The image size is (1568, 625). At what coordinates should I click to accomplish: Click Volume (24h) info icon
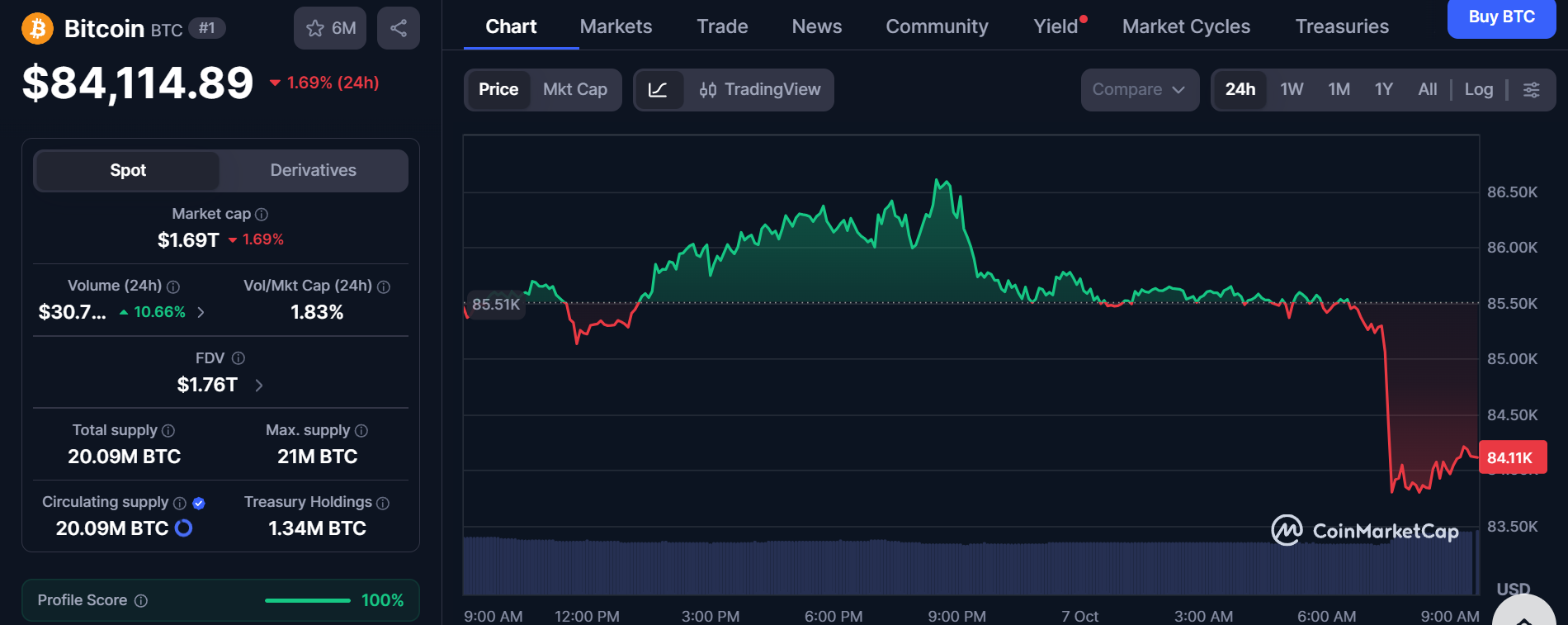coord(173,286)
